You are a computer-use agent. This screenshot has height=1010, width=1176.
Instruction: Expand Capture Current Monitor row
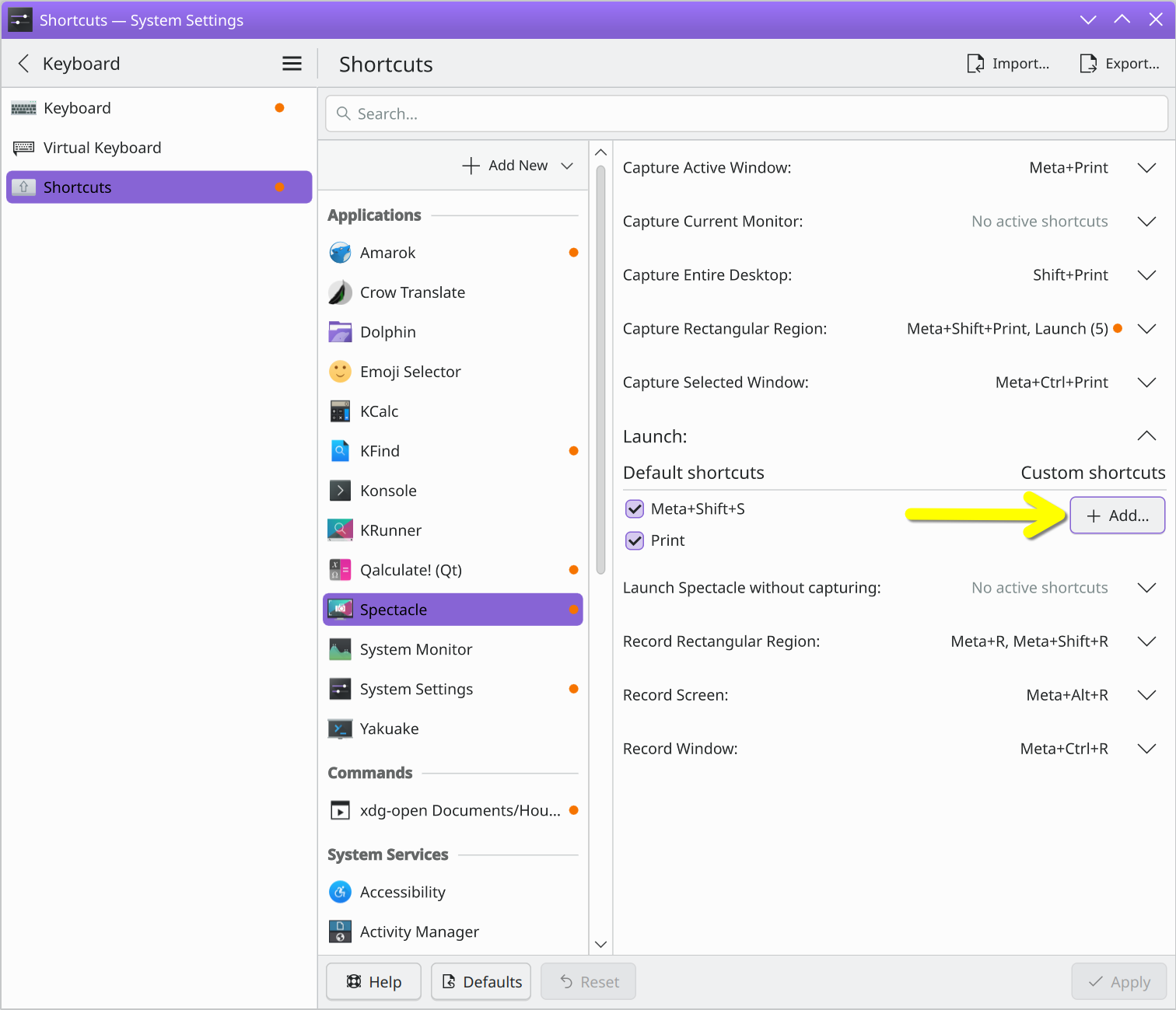click(1146, 222)
